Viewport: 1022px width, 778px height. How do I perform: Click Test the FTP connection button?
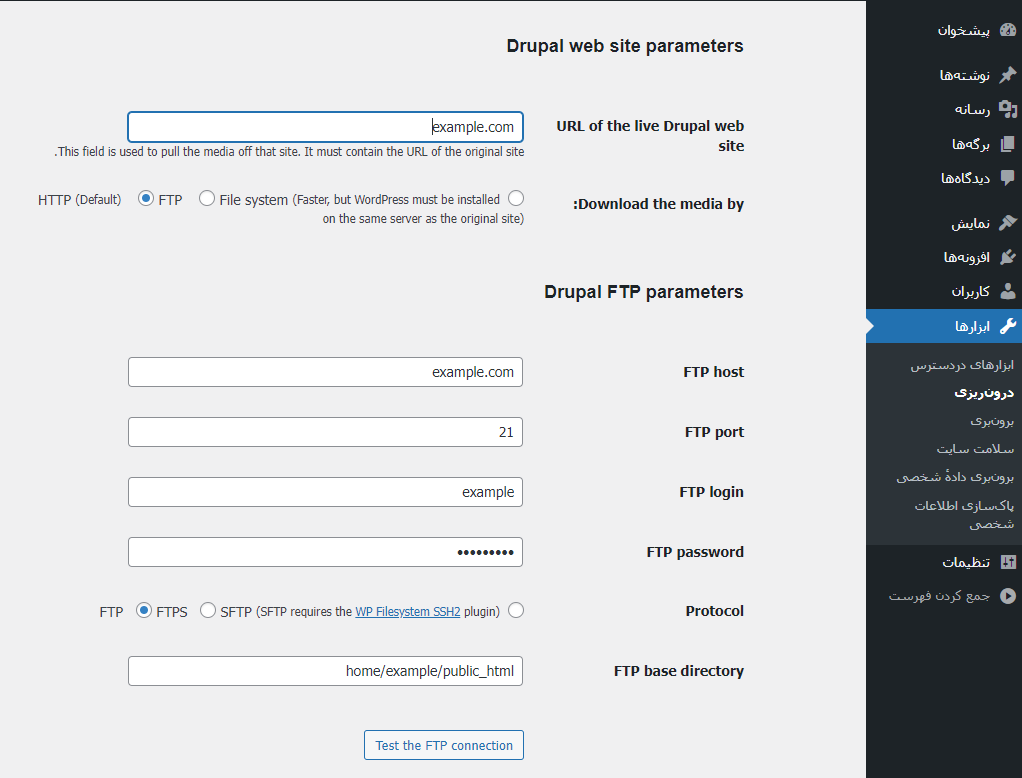444,745
